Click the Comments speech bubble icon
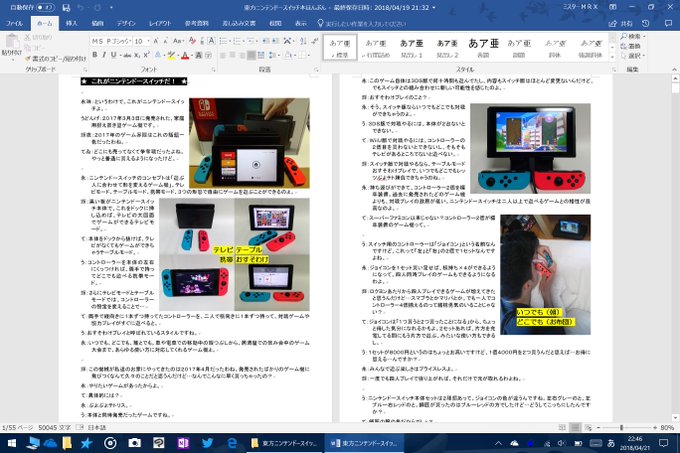680x453 pixels. click(668, 23)
